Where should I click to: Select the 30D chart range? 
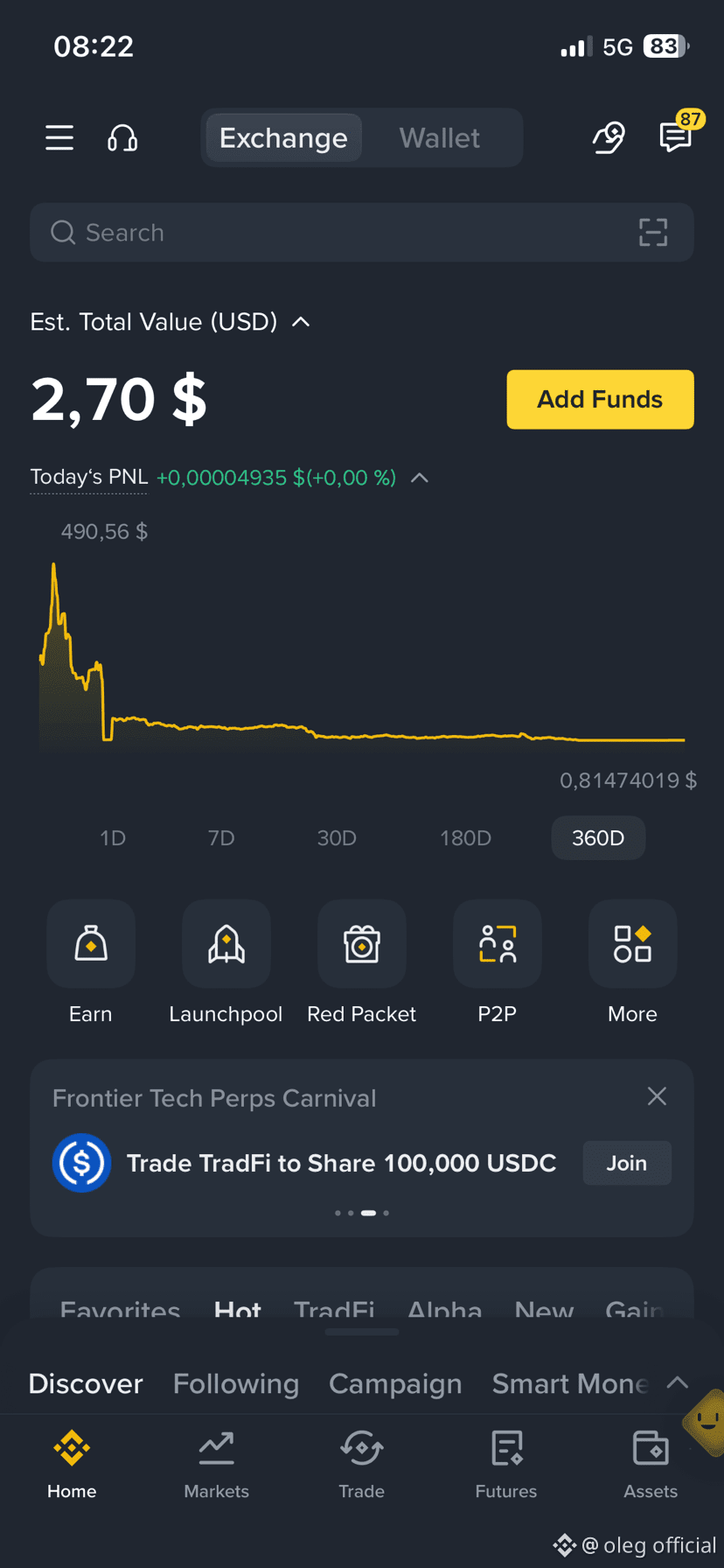point(337,838)
